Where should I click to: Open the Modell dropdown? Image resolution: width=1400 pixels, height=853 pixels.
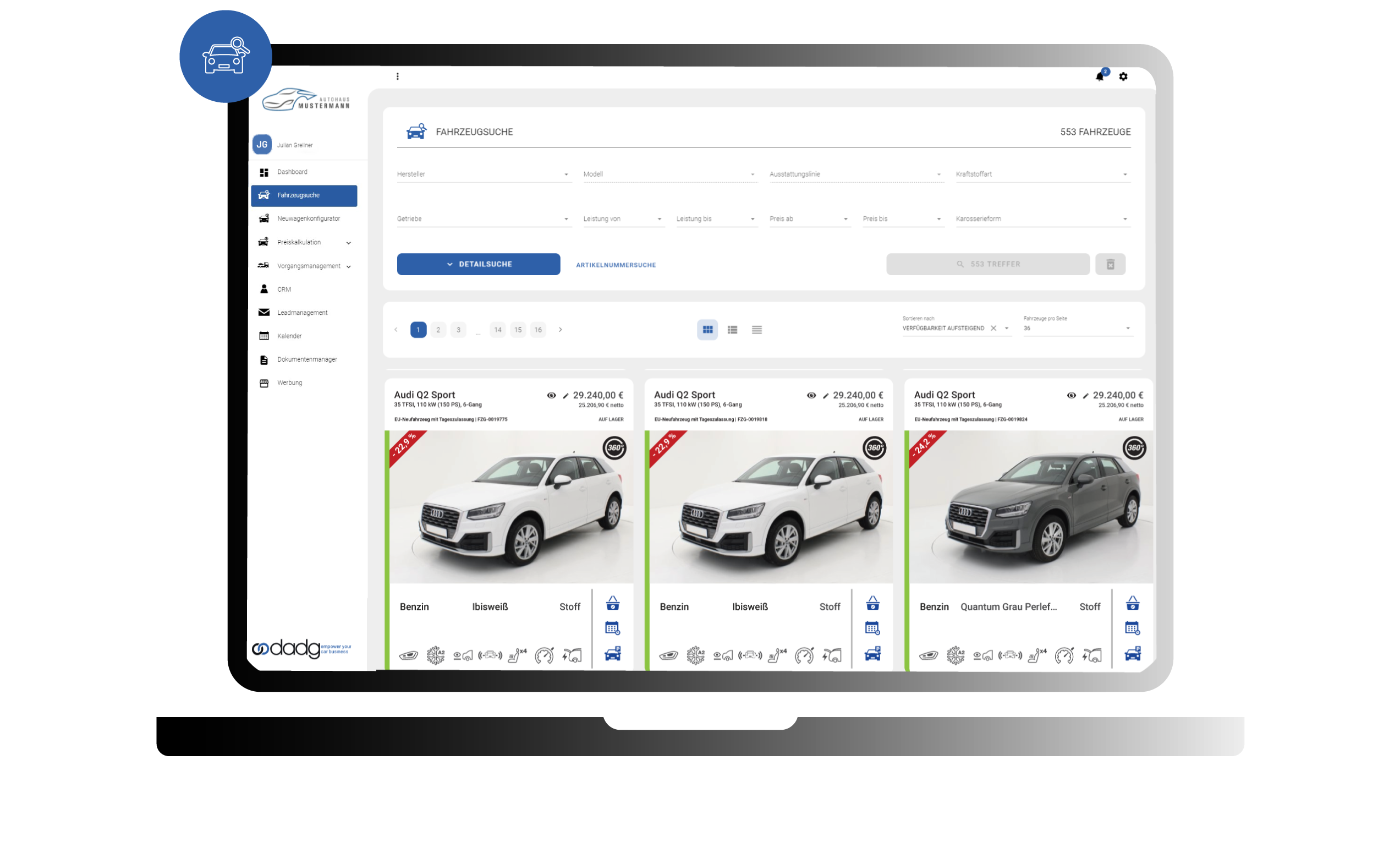[x=670, y=174]
